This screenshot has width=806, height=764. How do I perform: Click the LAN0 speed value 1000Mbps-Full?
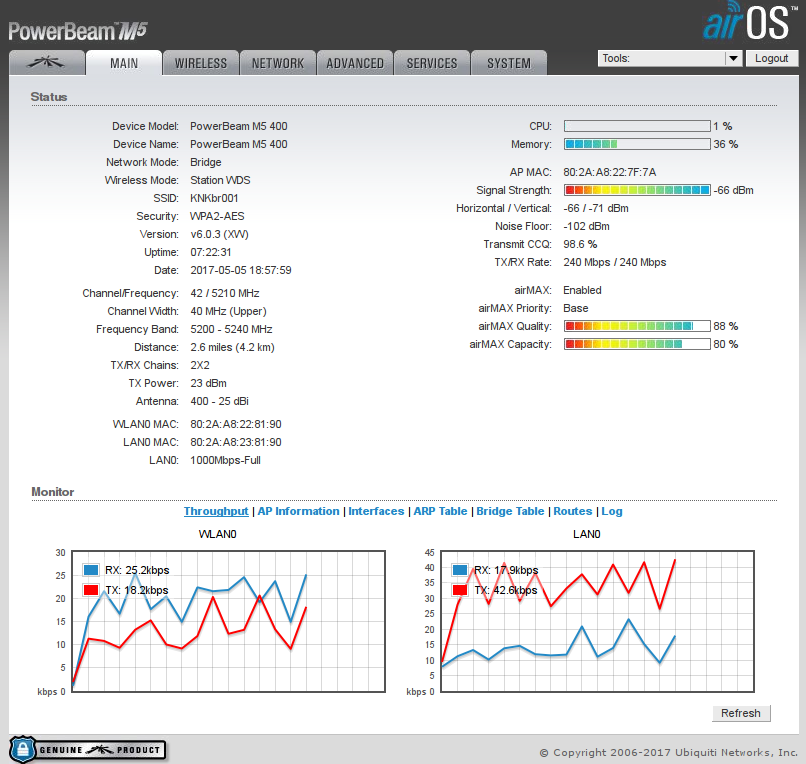coord(225,460)
